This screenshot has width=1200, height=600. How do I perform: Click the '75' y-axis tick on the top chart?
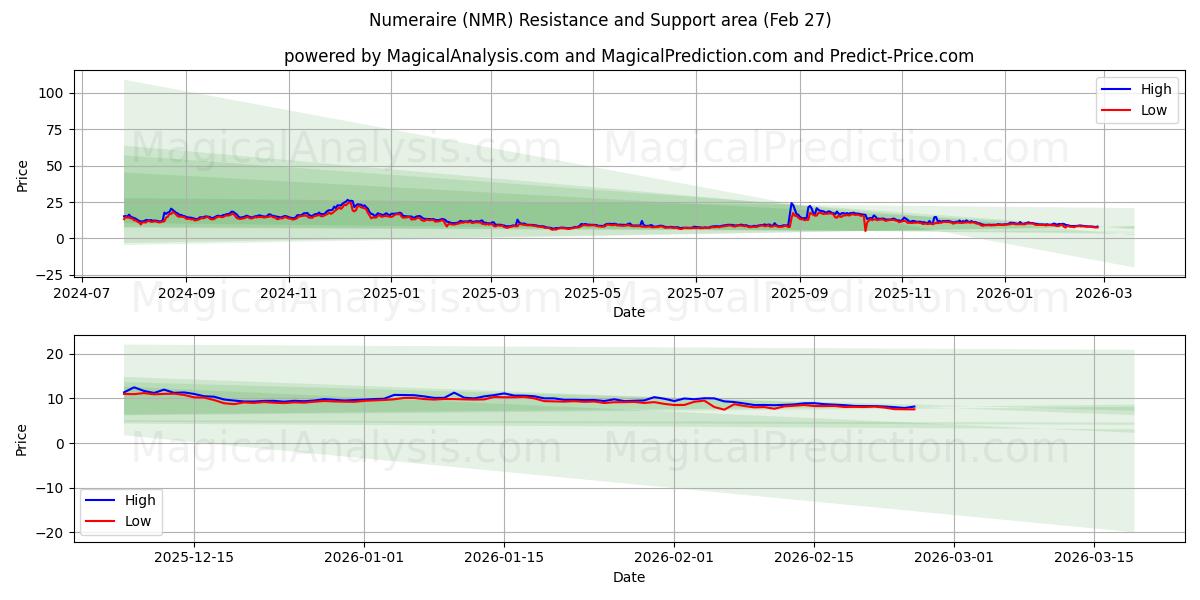(57, 130)
